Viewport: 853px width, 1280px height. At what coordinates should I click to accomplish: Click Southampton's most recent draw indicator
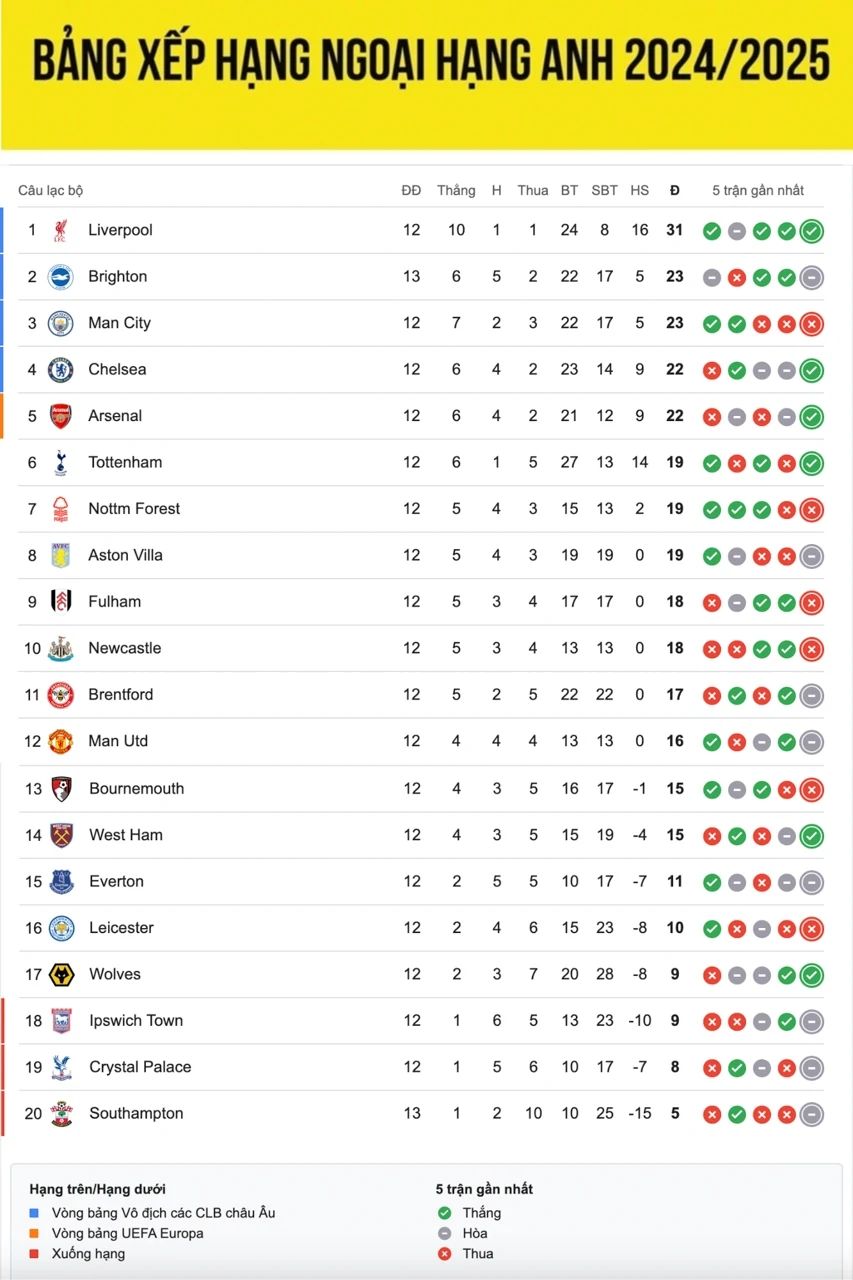point(812,1114)
